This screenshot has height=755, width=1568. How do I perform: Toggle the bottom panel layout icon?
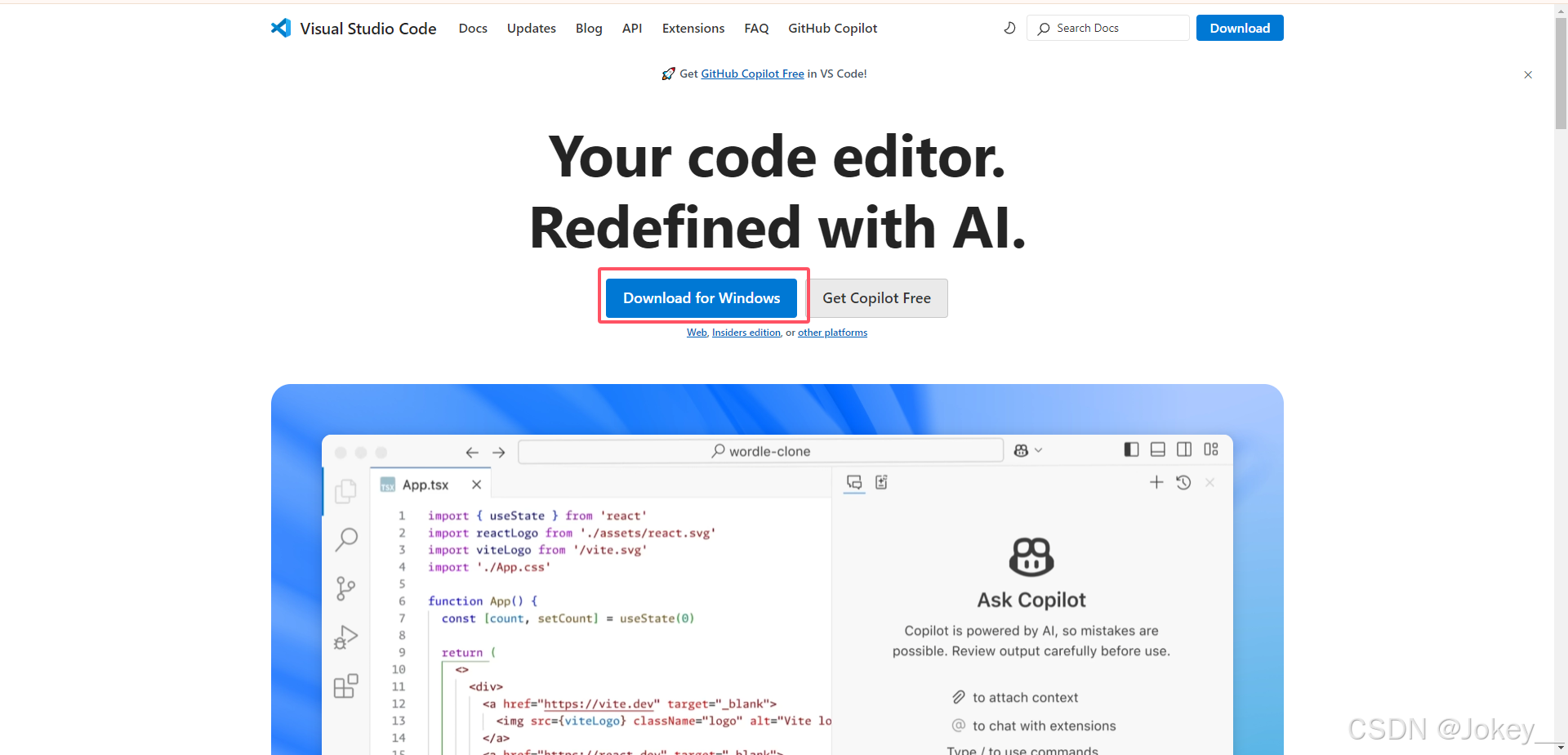coord(1158,449)
